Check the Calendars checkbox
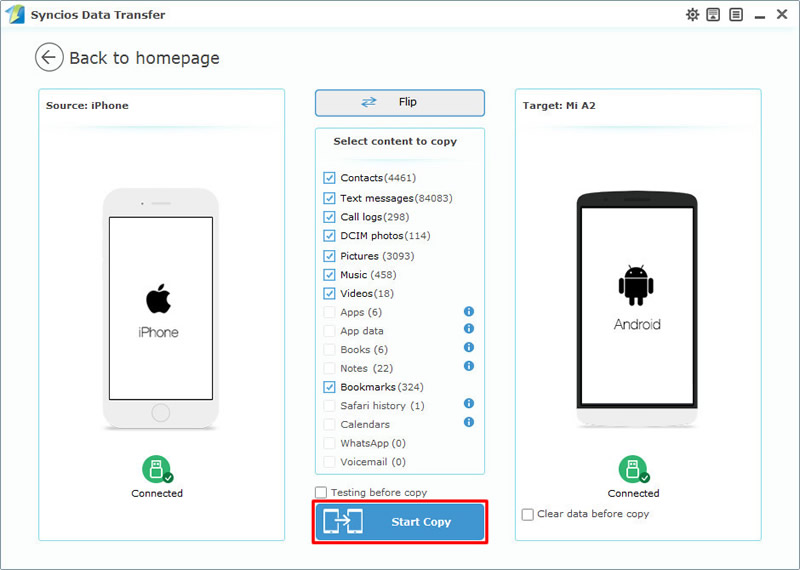 329,424
